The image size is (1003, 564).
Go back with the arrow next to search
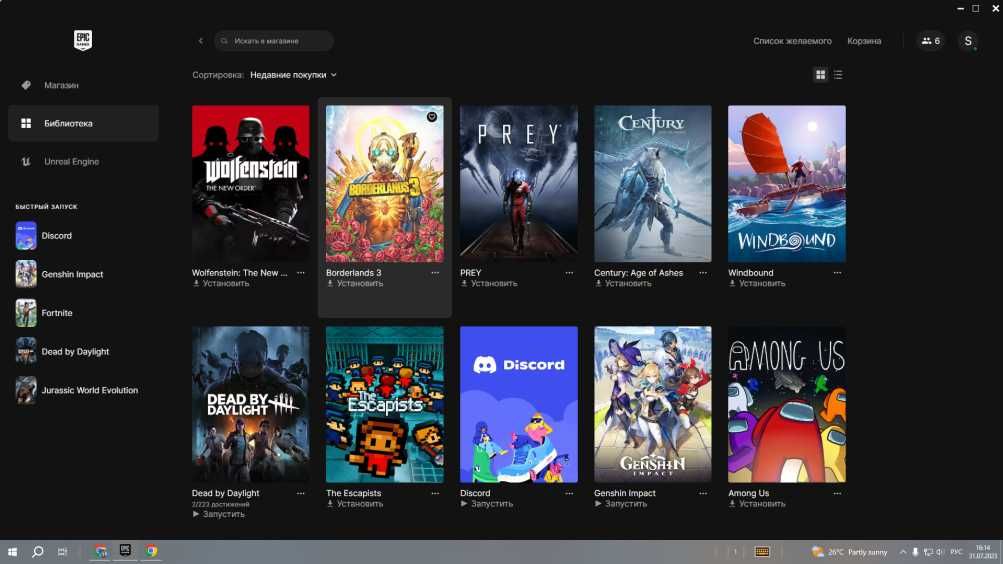point(201,41)
